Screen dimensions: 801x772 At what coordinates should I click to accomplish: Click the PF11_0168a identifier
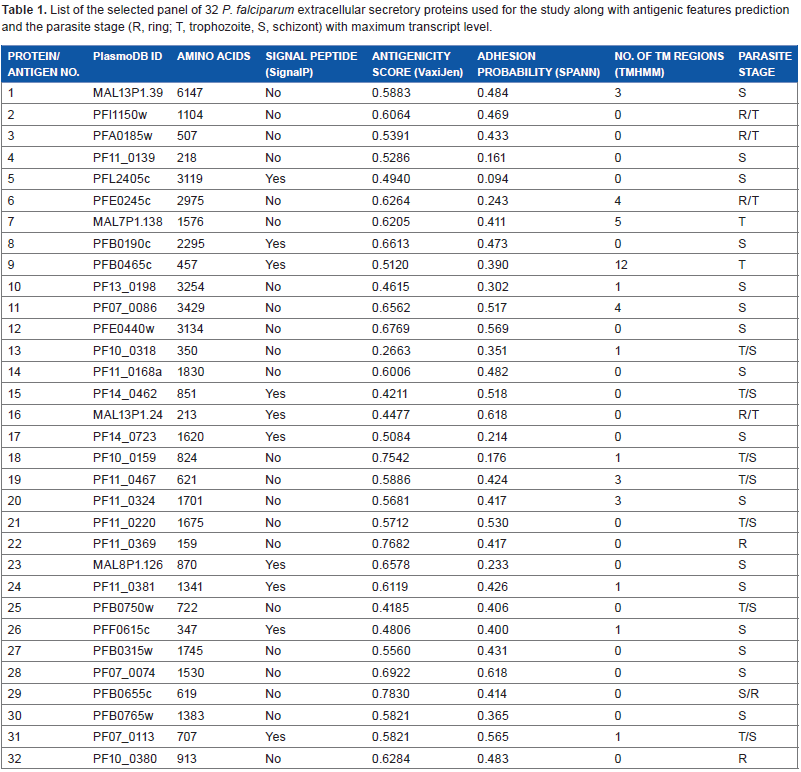coord(127,372)
